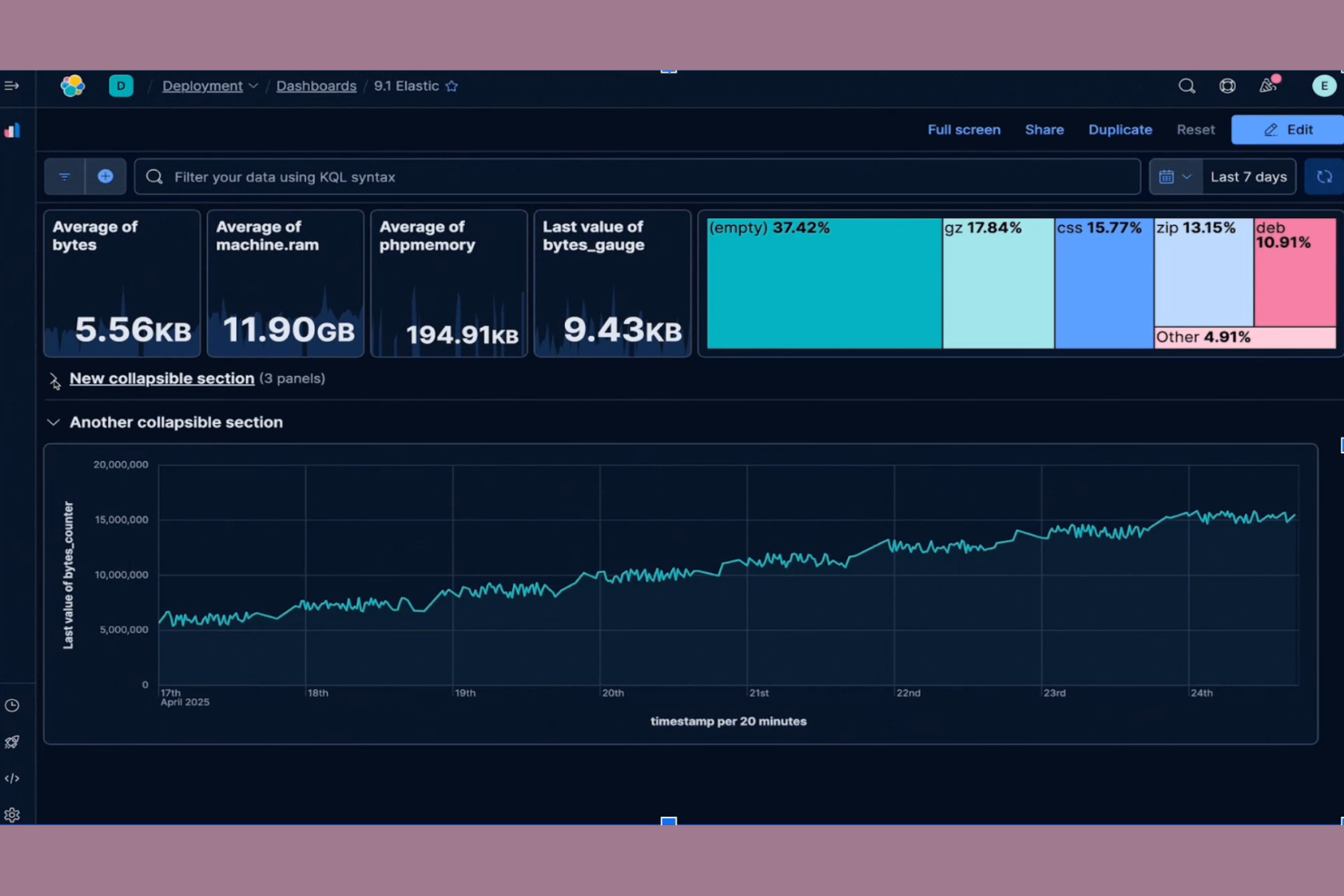
Task: Open Dev Tools via the code icon
Action: 12,778
